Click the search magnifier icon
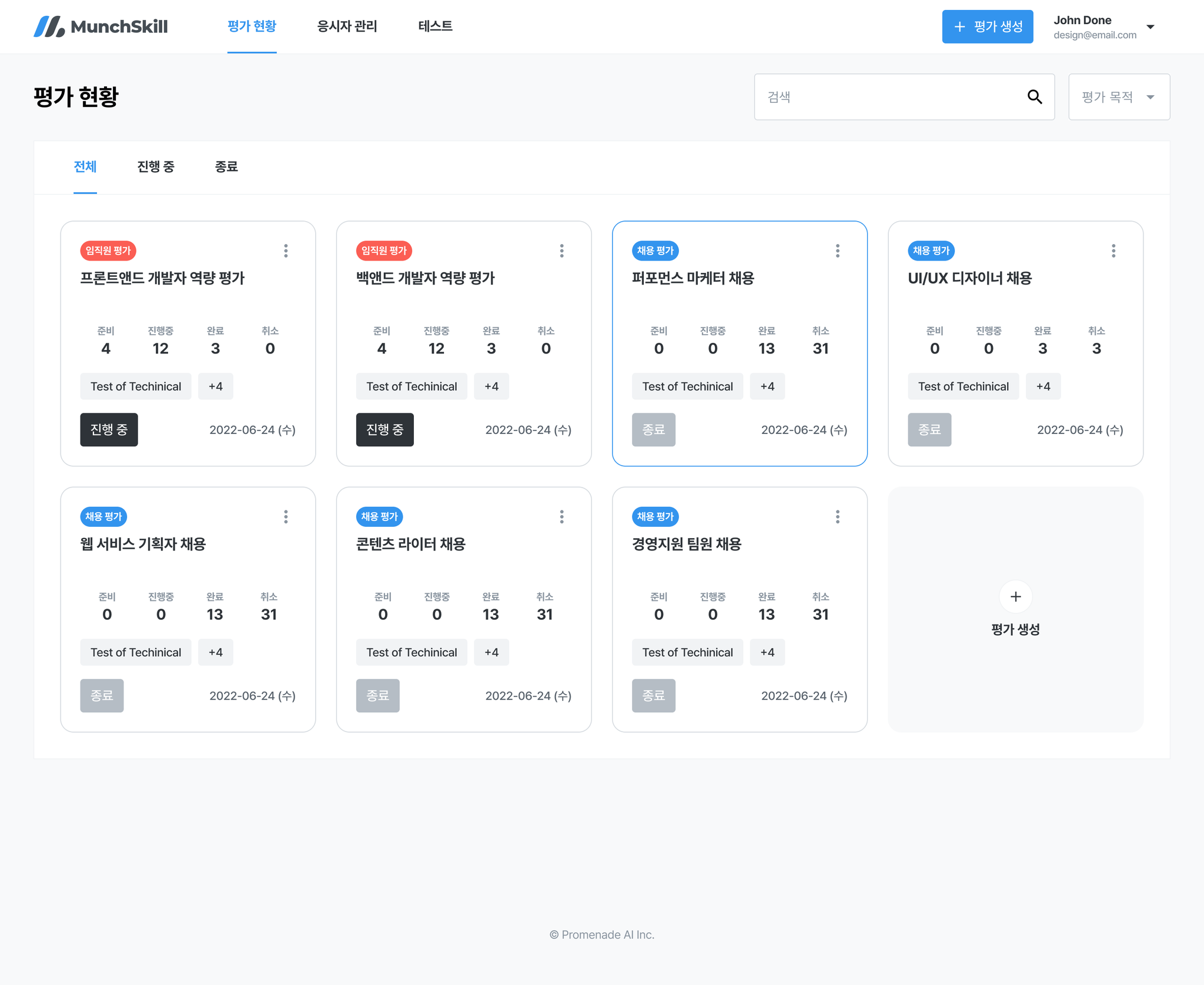The image size is (1204, 985). [x=1035, y=97]
